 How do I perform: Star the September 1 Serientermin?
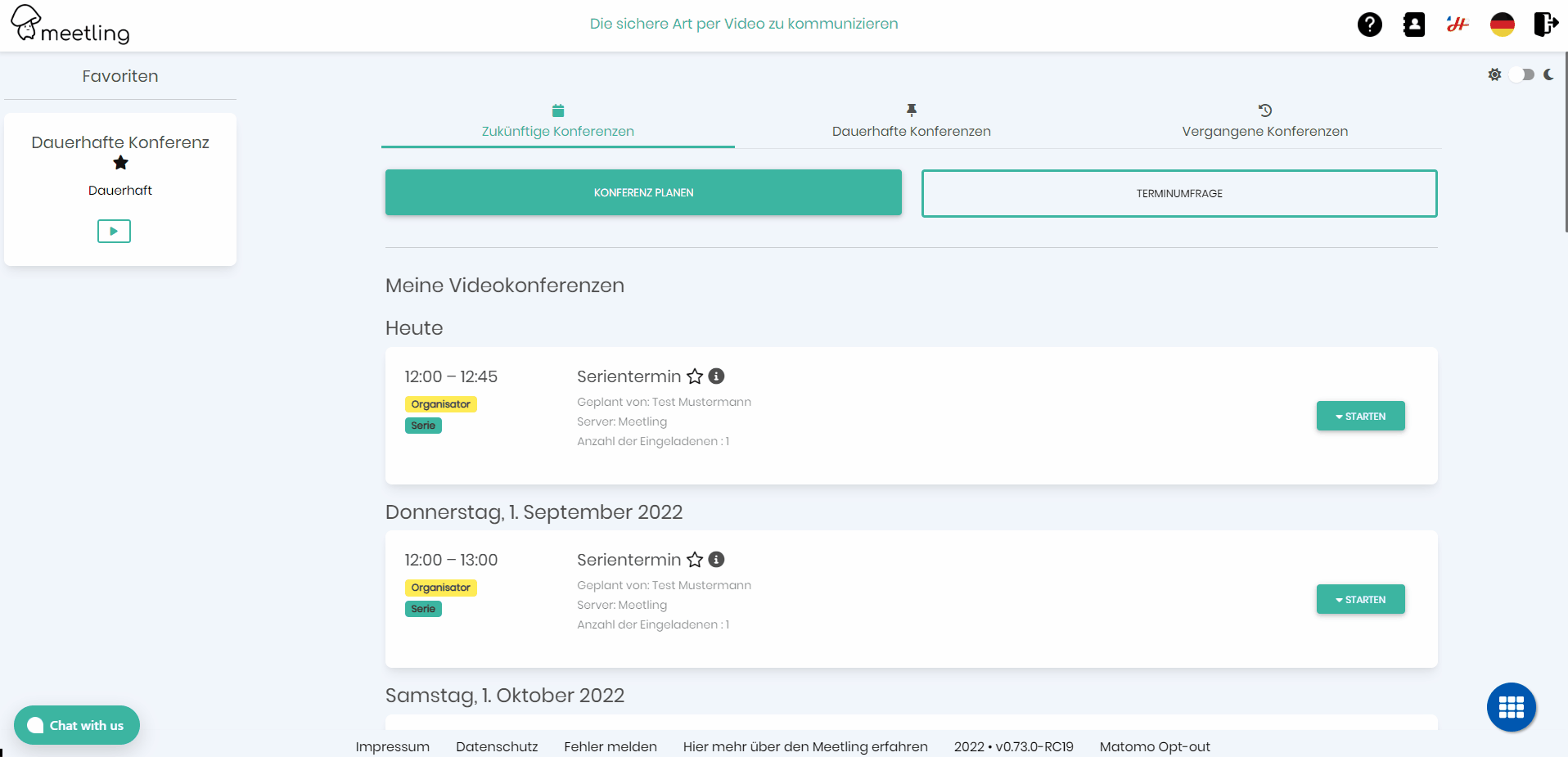(x=695, y=560)
